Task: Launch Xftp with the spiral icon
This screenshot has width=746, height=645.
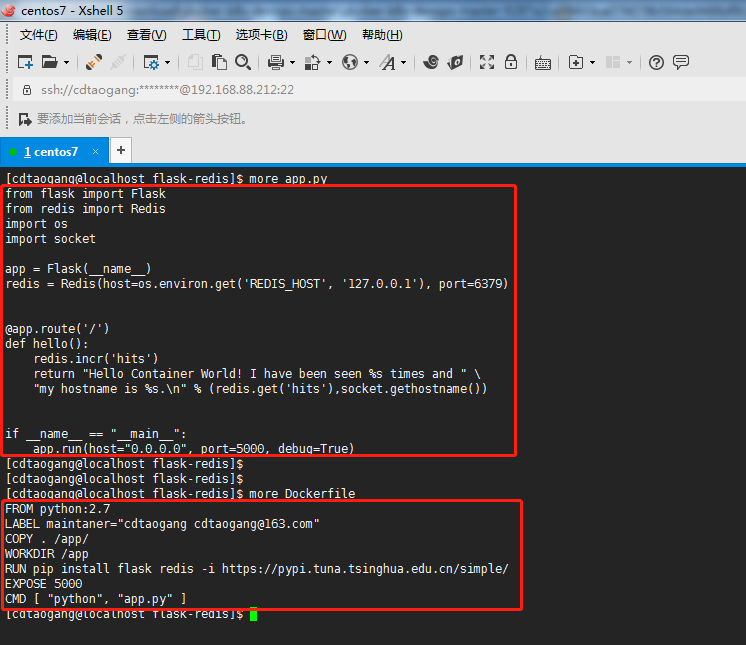Action: [431, 62]
